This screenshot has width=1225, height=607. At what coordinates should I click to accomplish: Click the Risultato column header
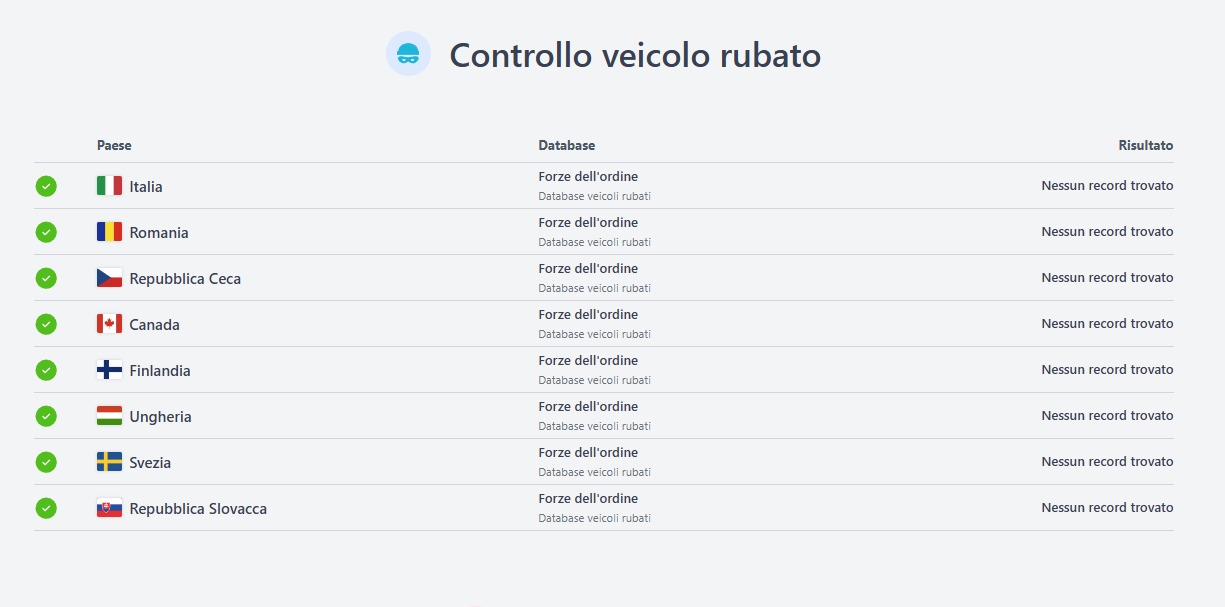click(x=1145, y=146)
